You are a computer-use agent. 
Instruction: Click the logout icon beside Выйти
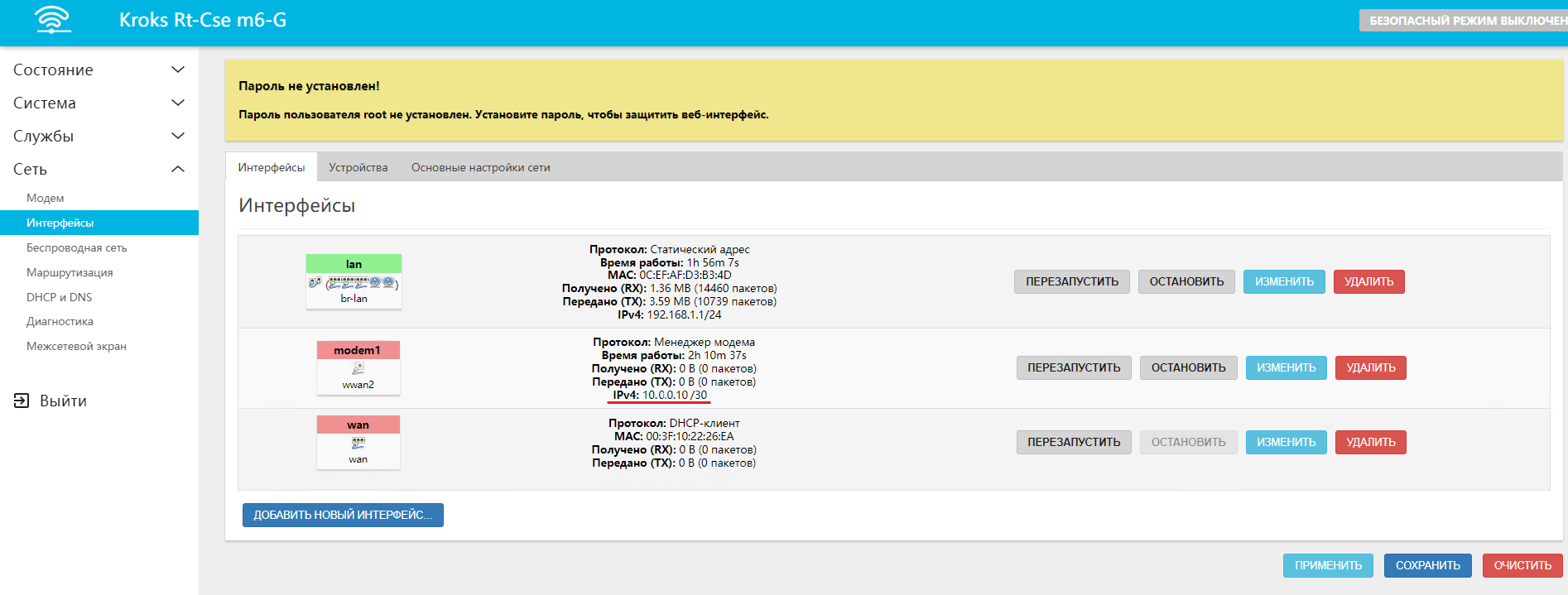coord(22,401)
